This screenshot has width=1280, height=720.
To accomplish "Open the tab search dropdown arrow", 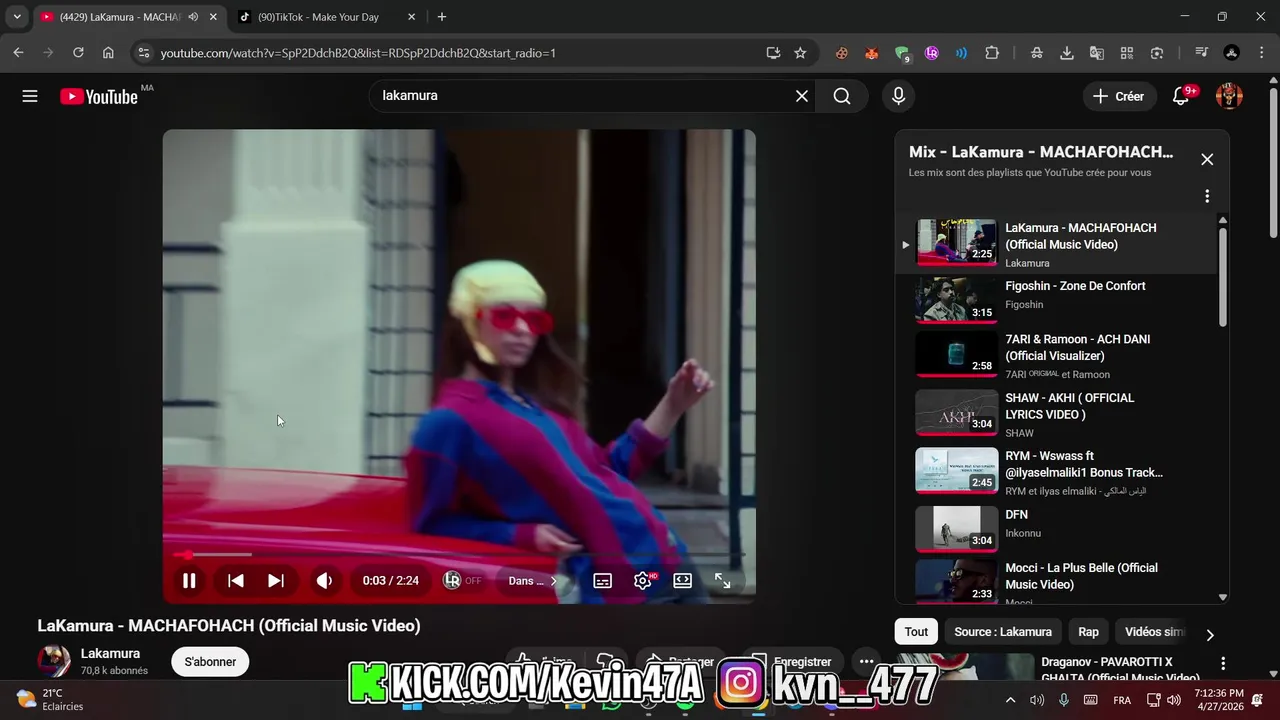I will pyautogui.click(x=17, y=17).
